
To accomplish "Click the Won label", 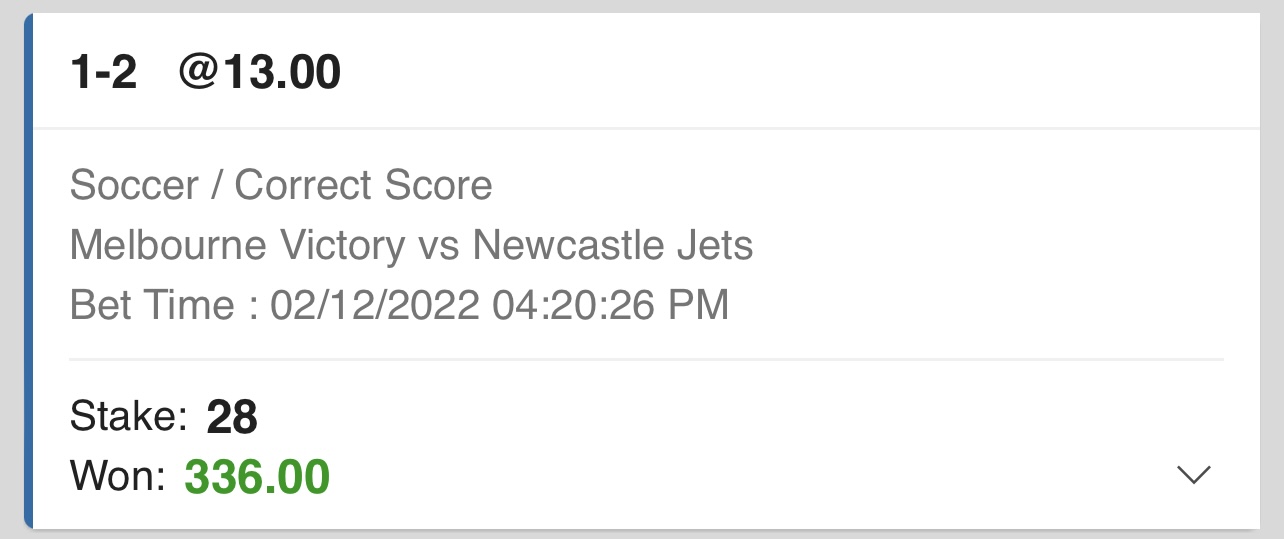I will coord(117,477).
